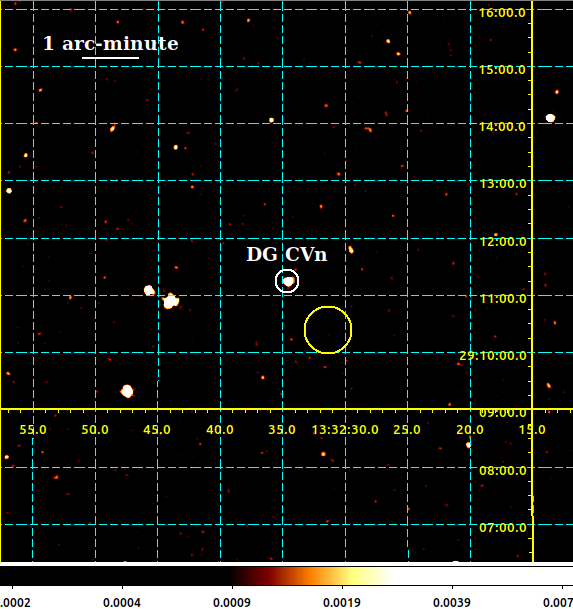Click the 13:32:30.0 RA axis label
The image size is (573, 609).
click(x=345, y=430)
